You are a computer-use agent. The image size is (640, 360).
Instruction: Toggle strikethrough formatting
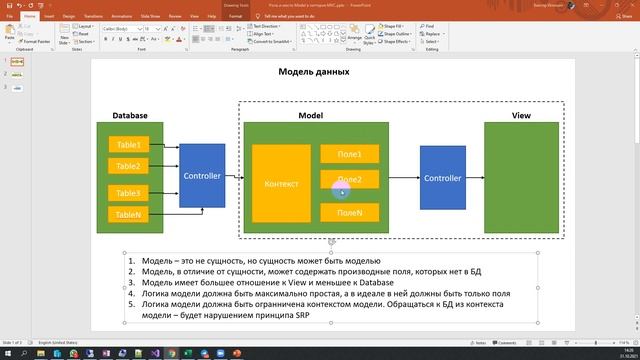[x=135, y=39]
